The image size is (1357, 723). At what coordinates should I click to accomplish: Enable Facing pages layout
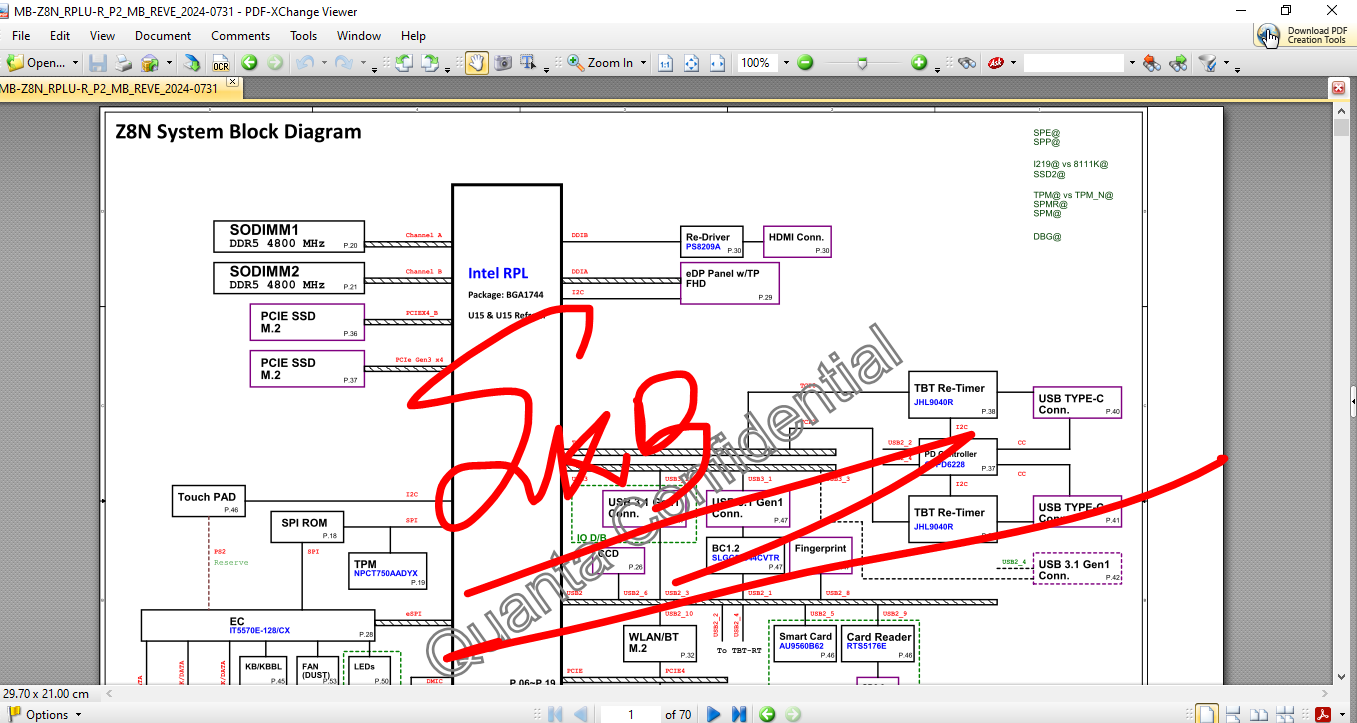[1260, 714]
